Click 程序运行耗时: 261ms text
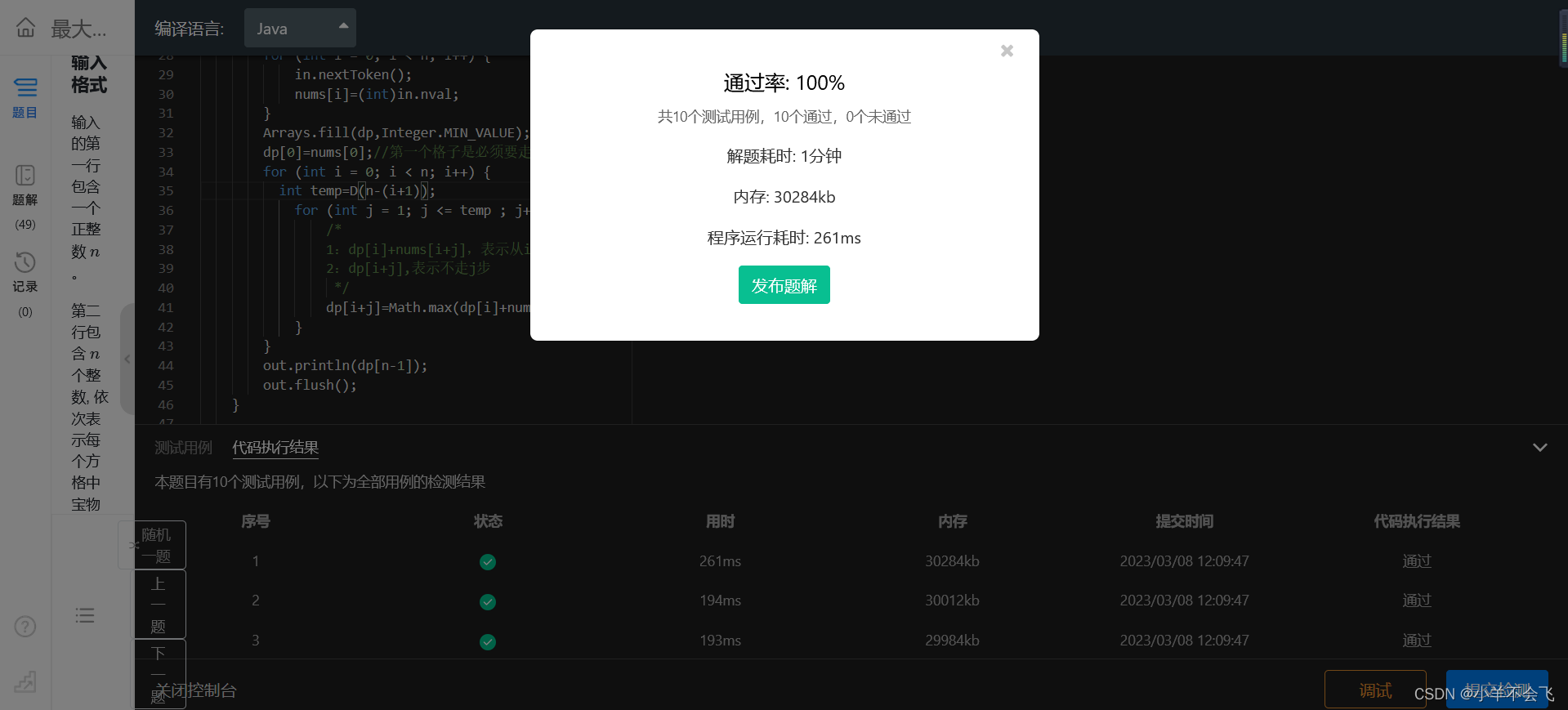 click(784, 238)
